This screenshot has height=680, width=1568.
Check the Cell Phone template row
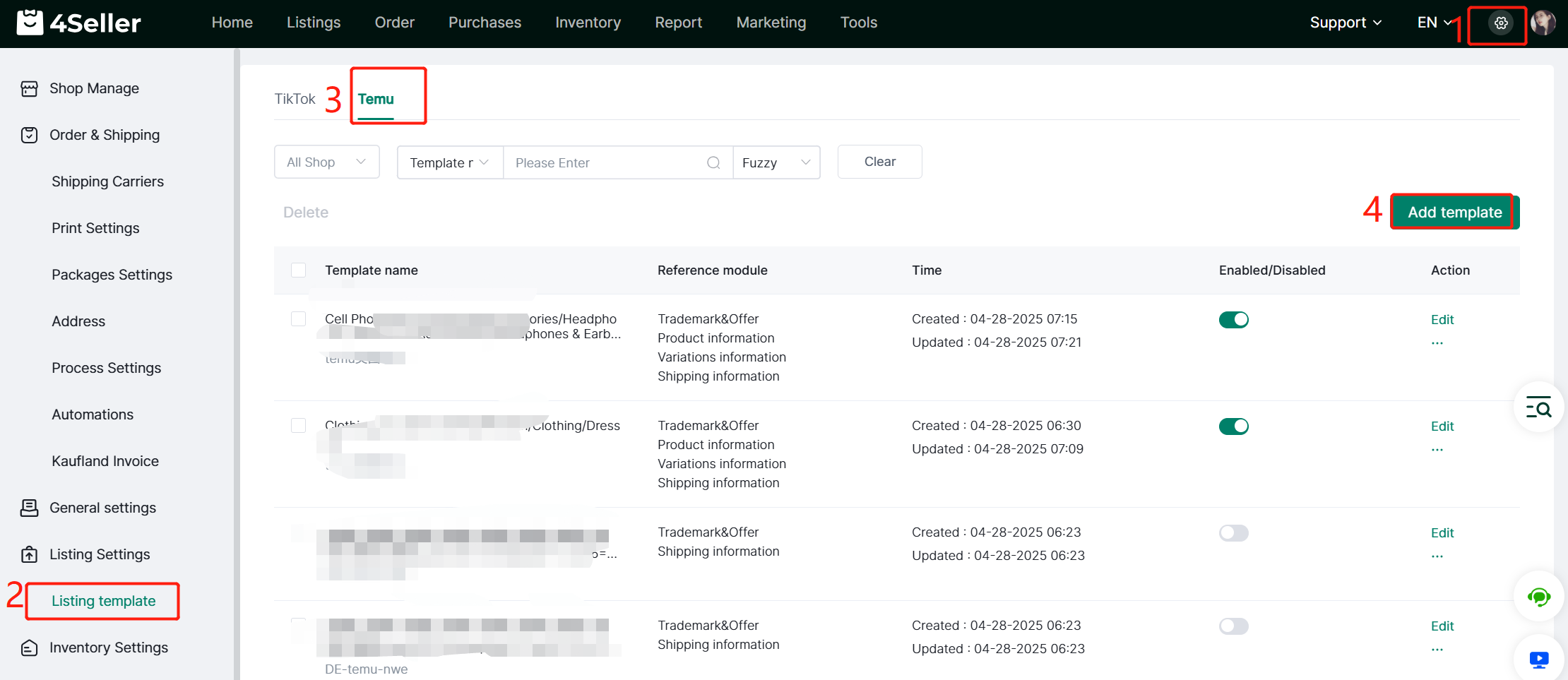click(x=299, y=318)
